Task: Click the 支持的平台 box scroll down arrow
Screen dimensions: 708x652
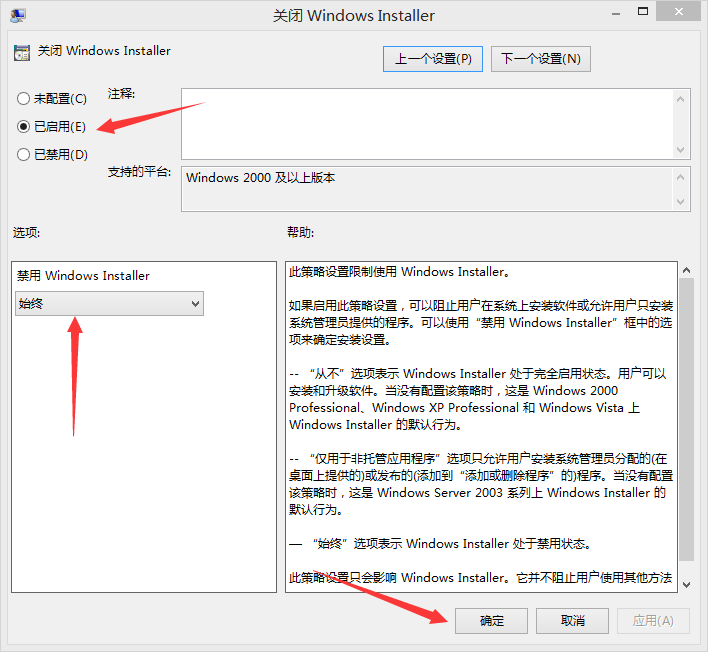Action: [x=680, y=201]
